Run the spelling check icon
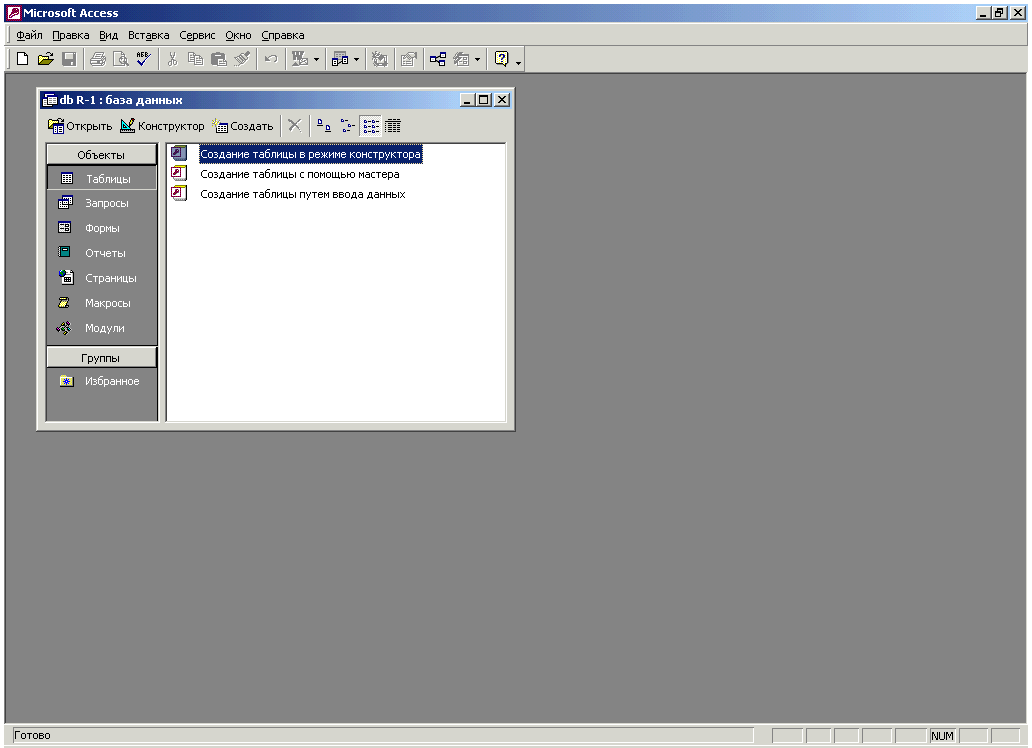 click(x=143, y=59)
